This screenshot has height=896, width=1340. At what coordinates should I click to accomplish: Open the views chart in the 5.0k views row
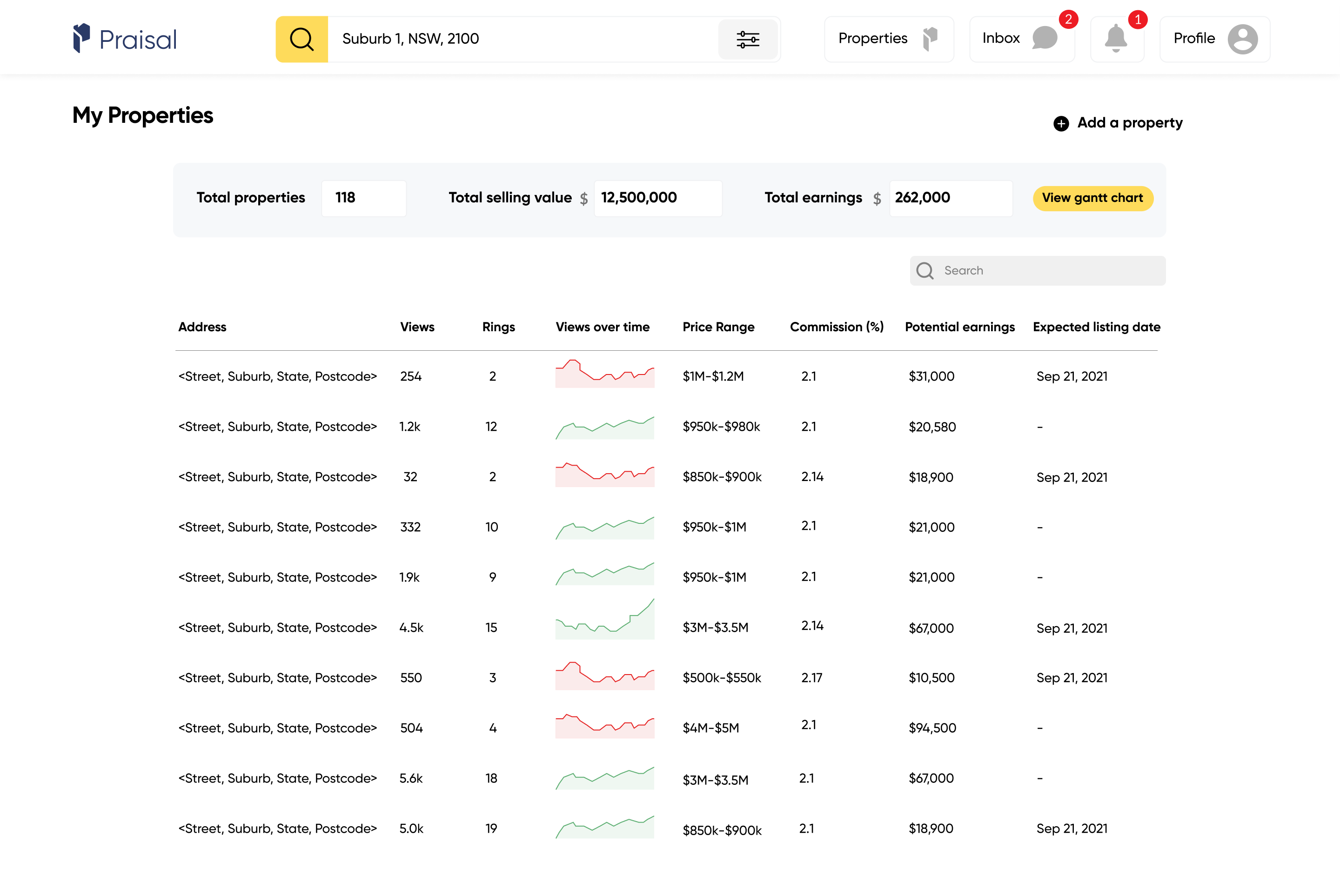point(605,827)
